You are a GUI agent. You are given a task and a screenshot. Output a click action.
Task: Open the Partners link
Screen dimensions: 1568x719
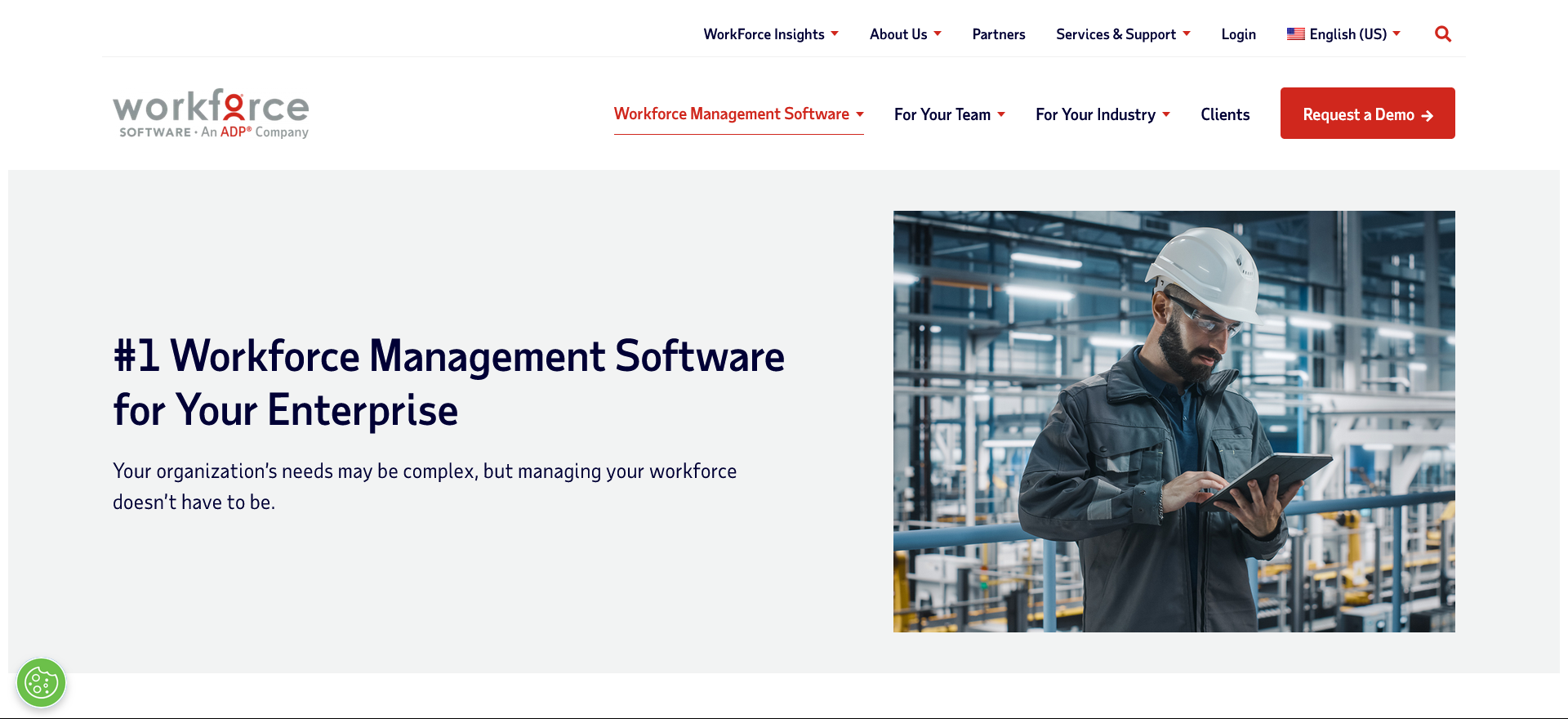[999, 34]
